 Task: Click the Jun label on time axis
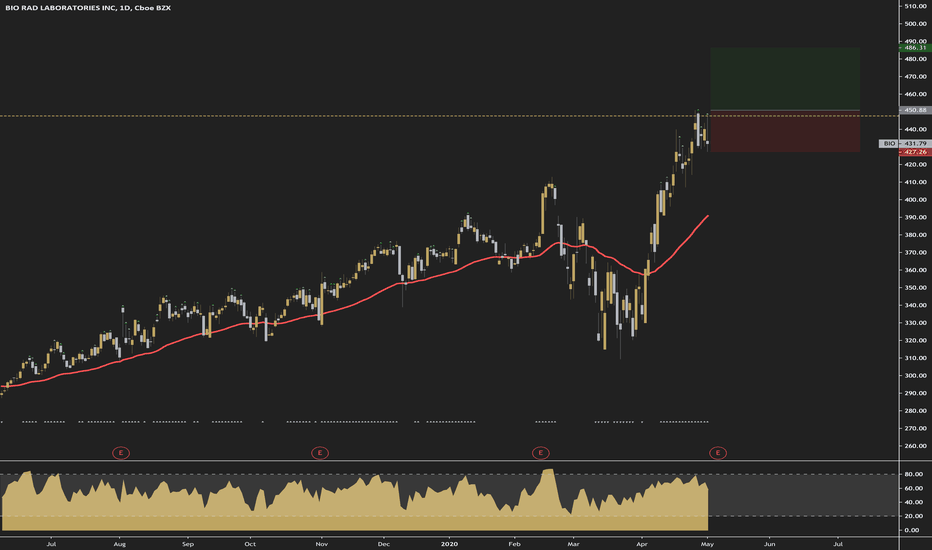pos(770,544)
